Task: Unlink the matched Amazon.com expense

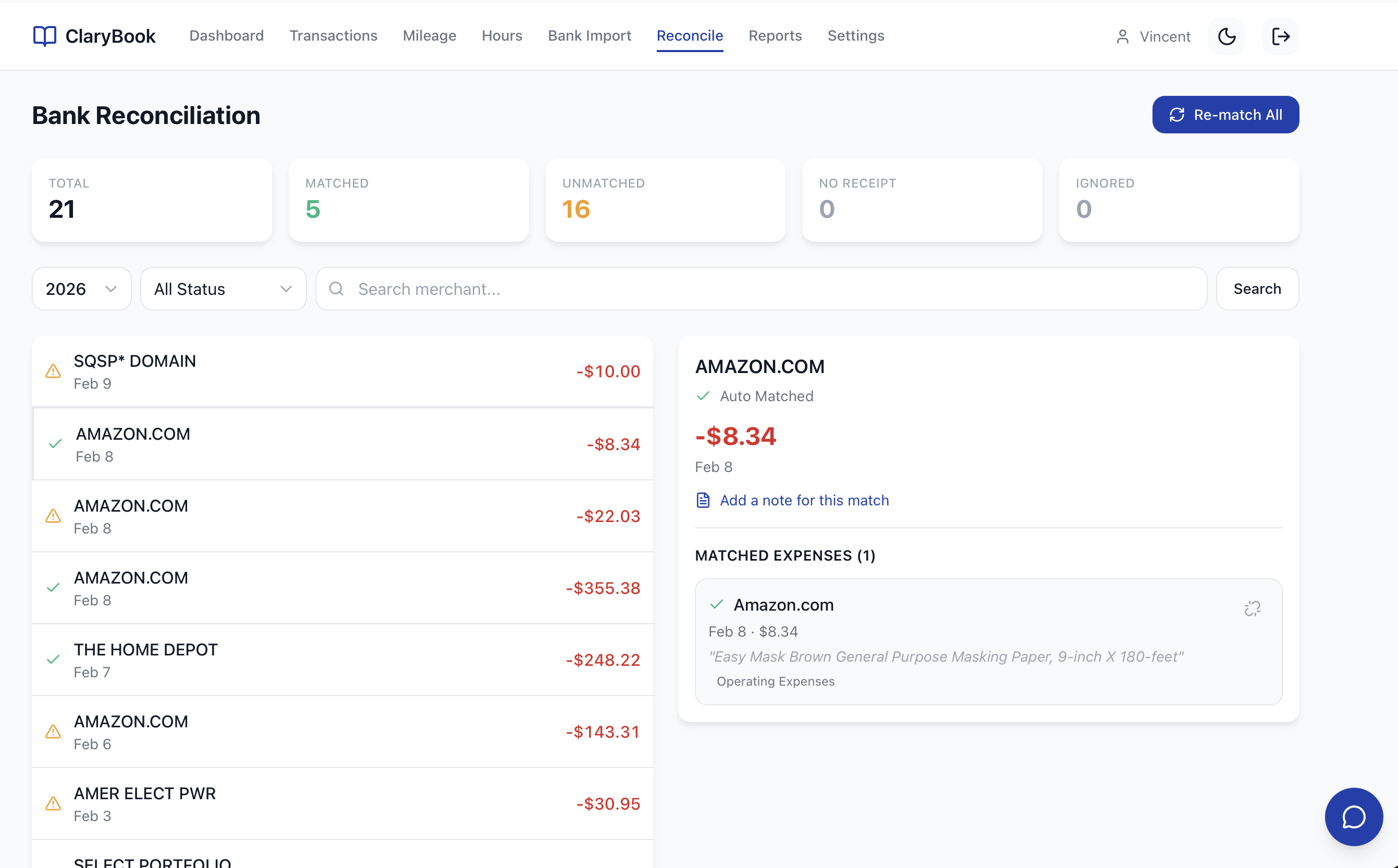Action: tap(1252, 609)
